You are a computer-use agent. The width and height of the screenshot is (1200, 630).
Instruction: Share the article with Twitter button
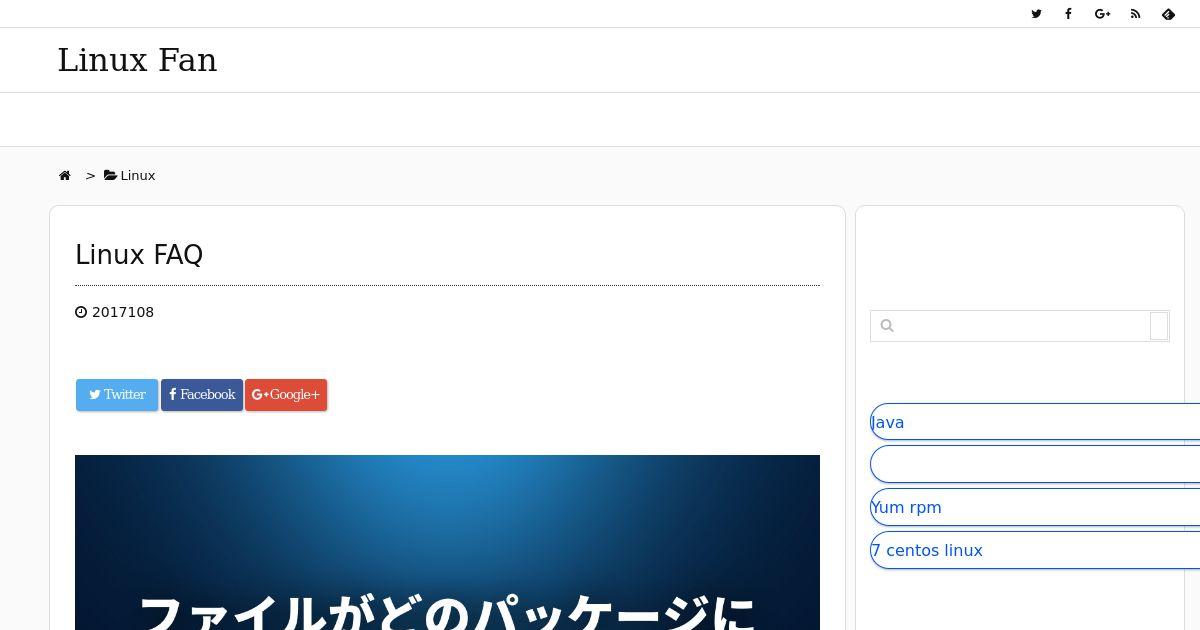117,395
